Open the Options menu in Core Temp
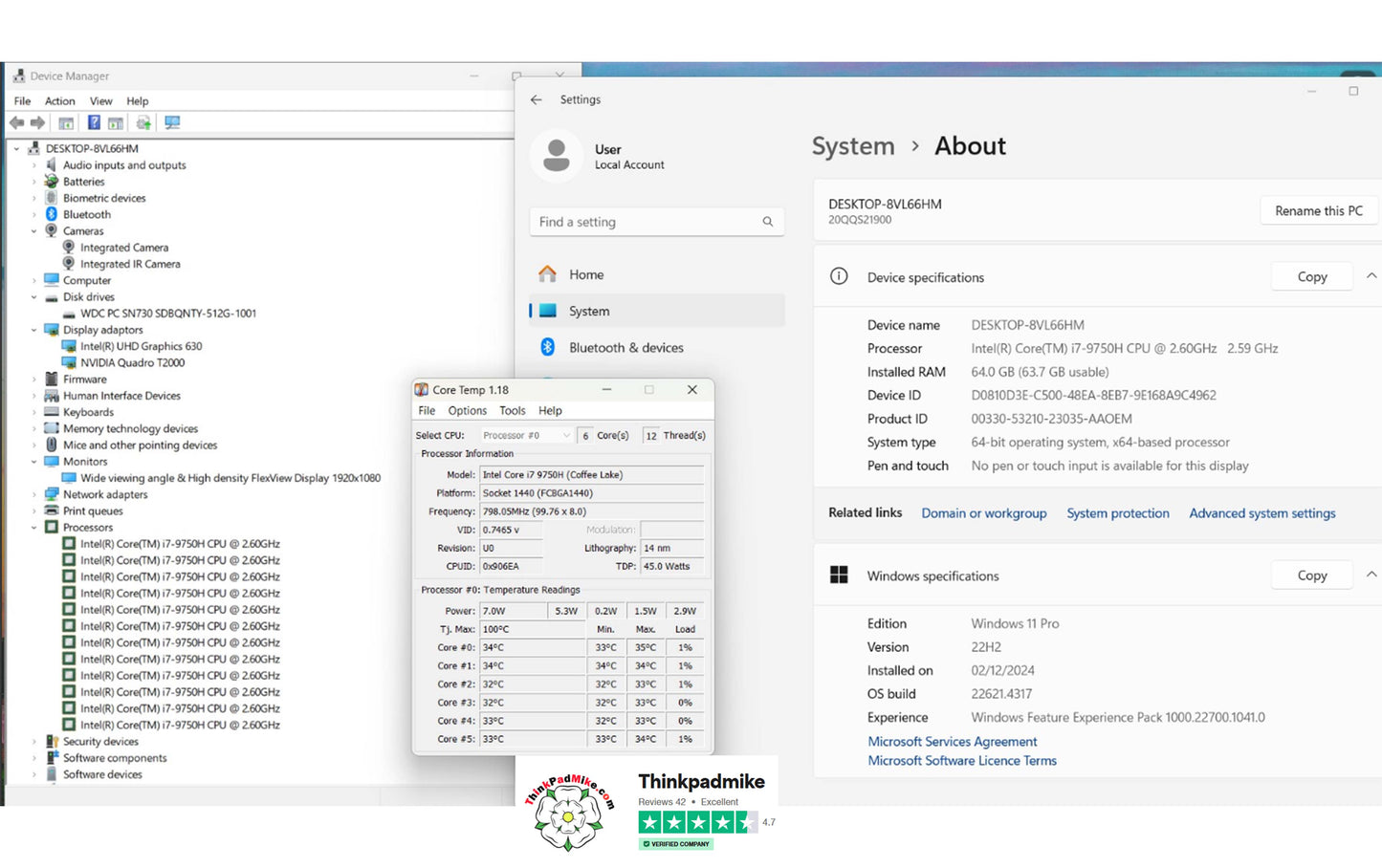This screenshot has height=868, width=1382. 467,411
